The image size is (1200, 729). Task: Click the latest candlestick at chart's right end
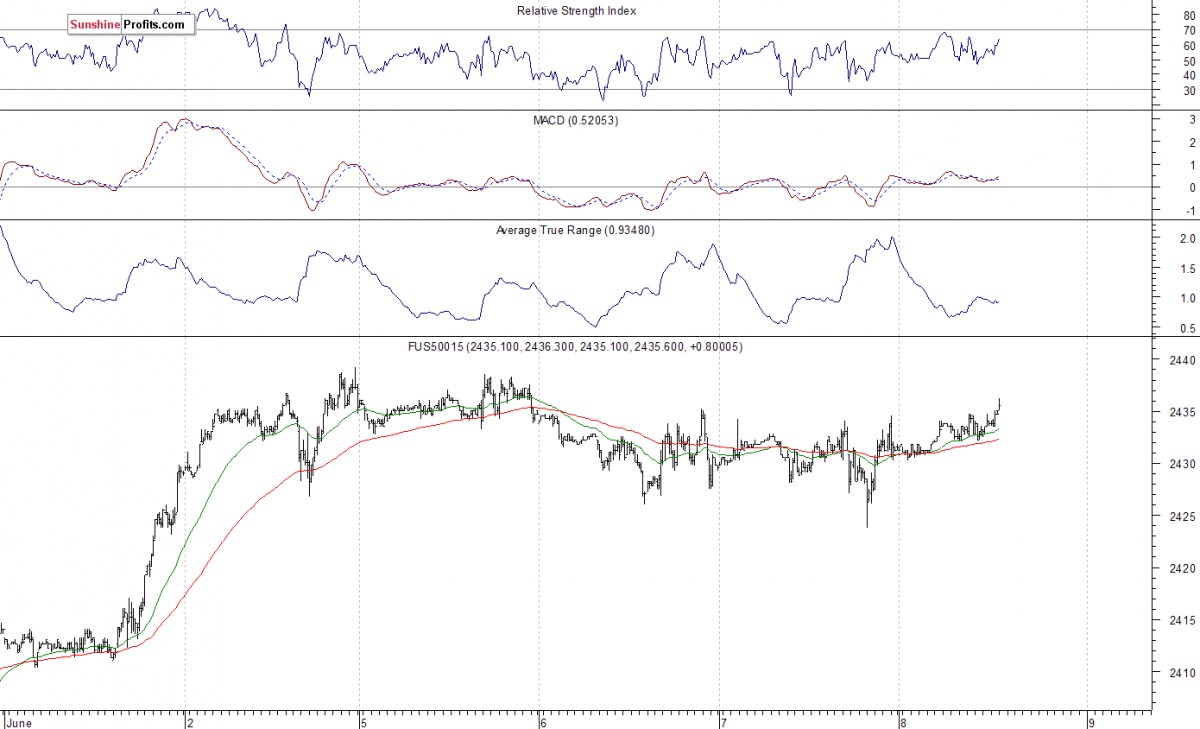click(999, 404)
